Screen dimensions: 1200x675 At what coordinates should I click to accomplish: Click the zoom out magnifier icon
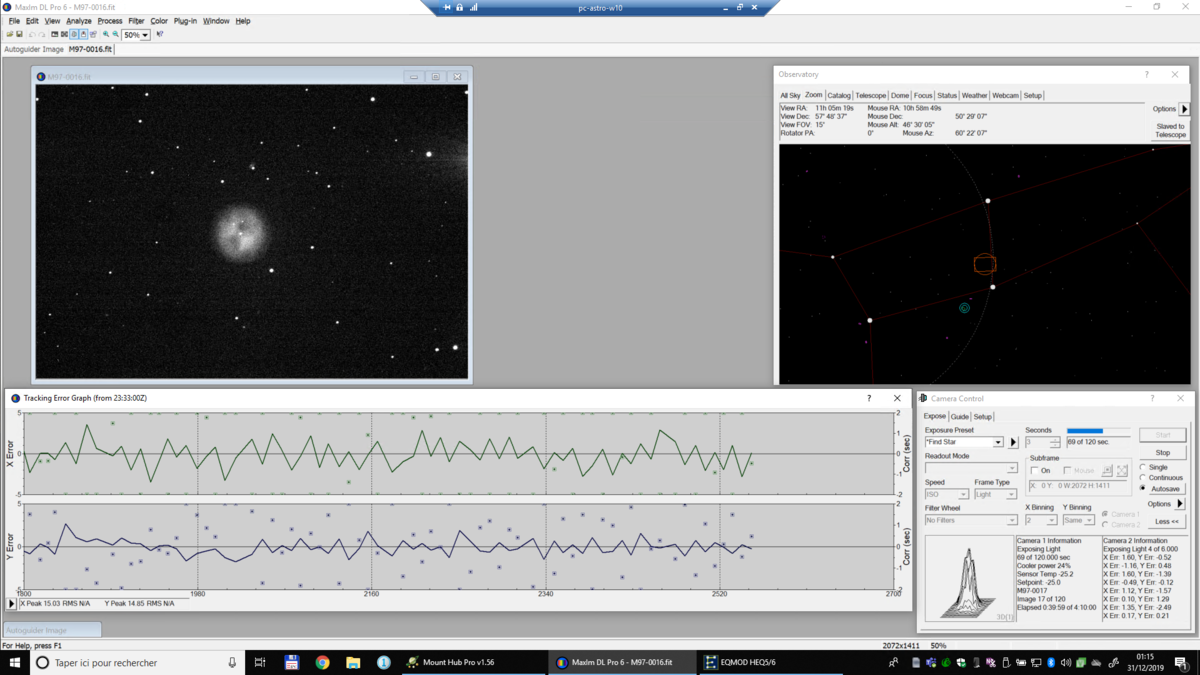click(x=115, y=34)
